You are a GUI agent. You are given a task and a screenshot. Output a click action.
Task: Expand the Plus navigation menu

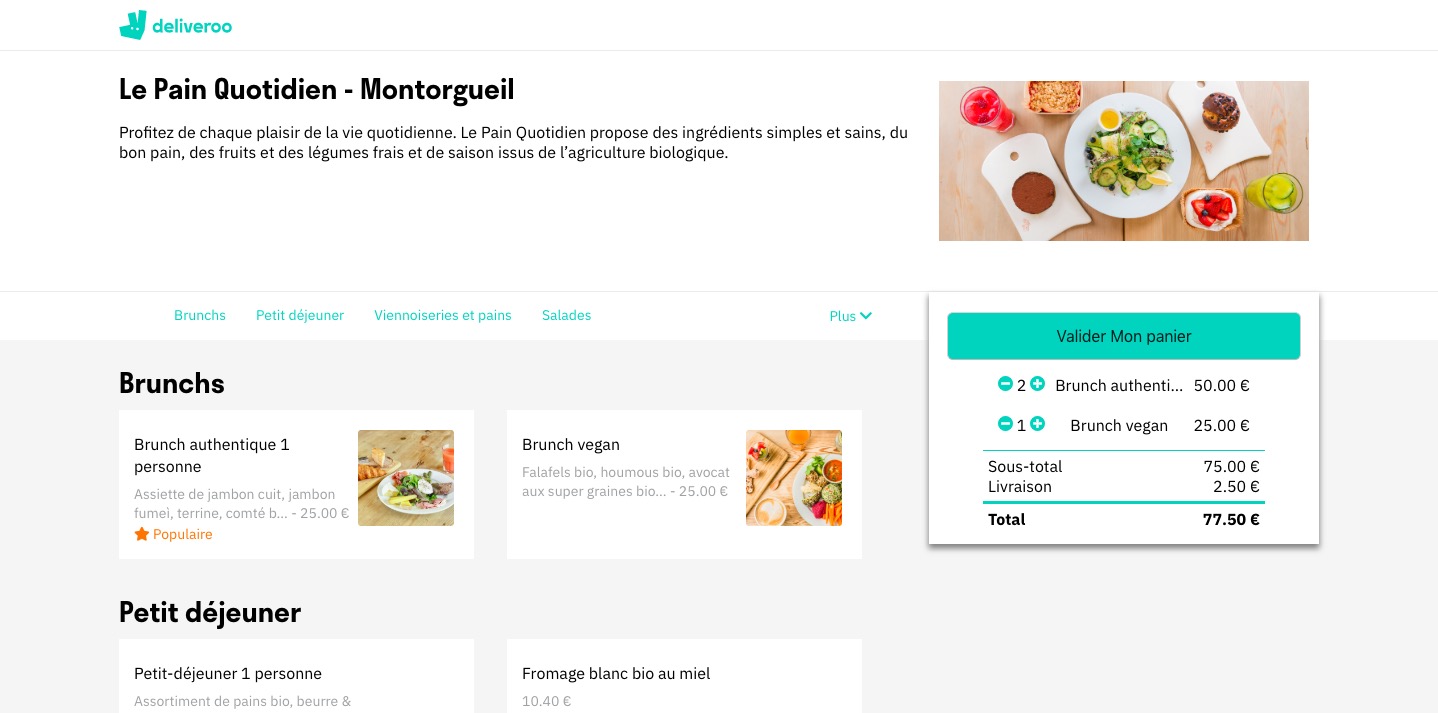(x=850, y=316)
